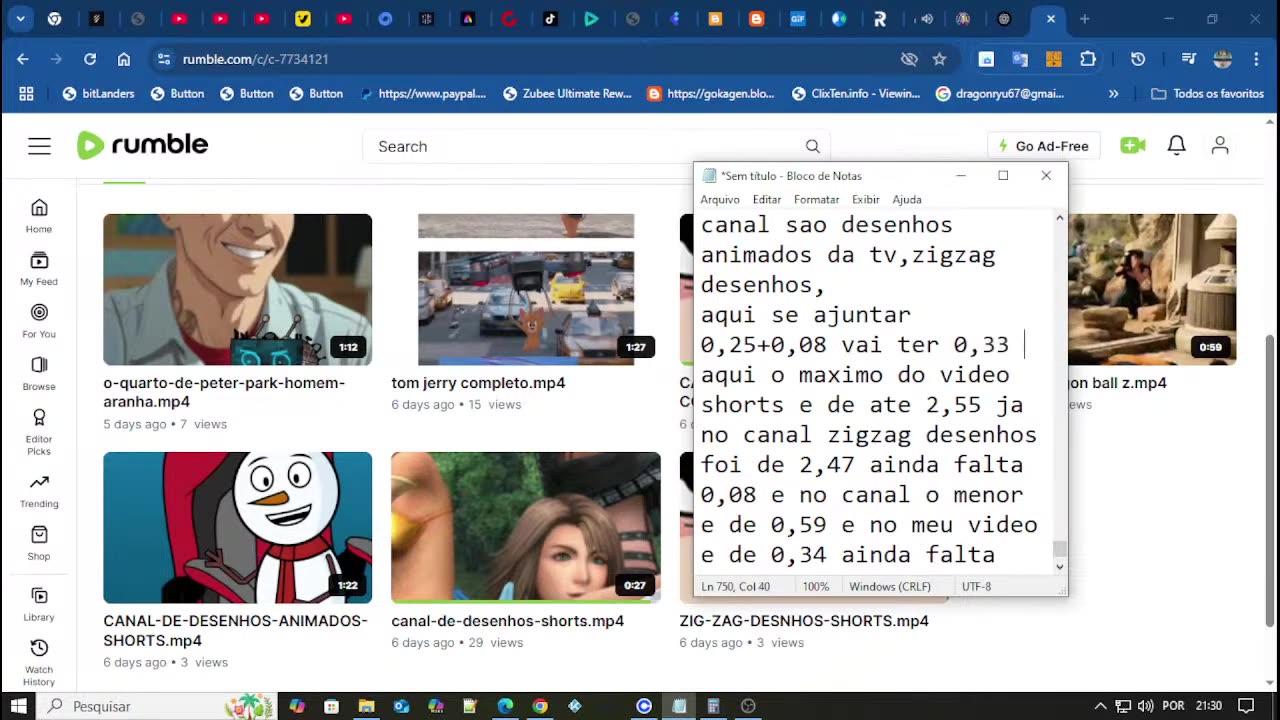Open Watch History in sidebar

click(39, 661)
